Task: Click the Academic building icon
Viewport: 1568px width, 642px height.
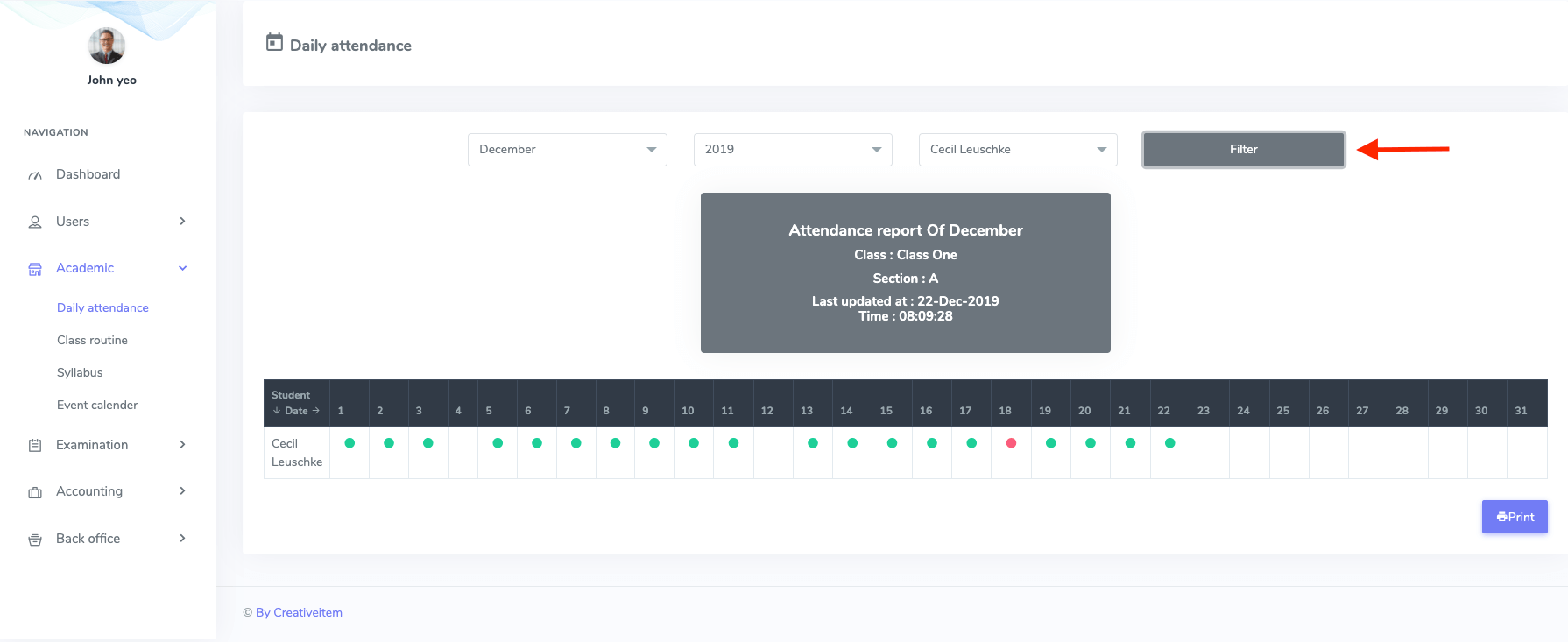Action: click(35, 269)
